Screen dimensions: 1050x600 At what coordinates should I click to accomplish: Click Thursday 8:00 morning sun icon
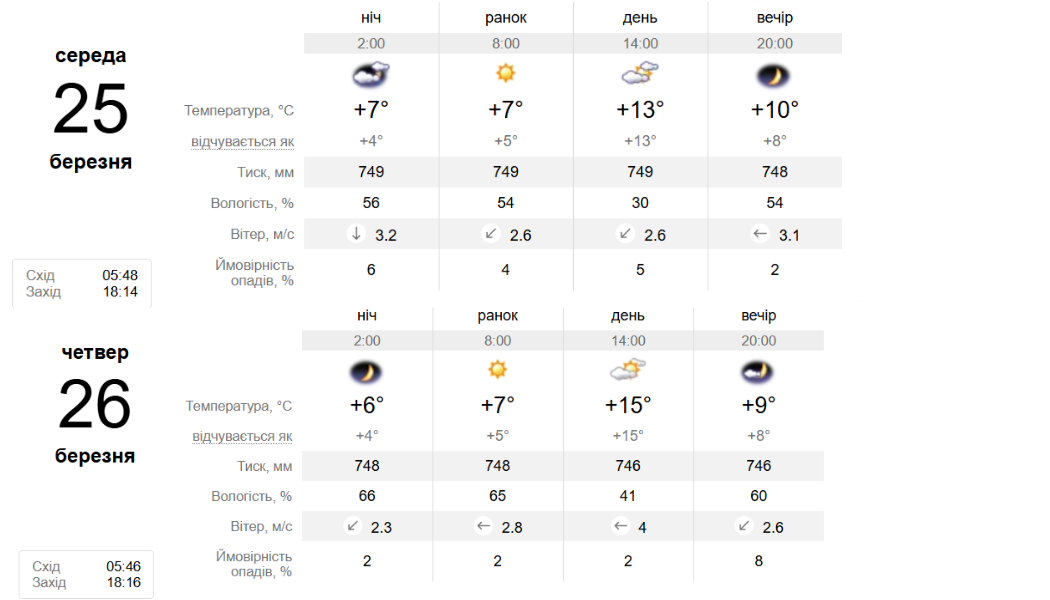497,371
